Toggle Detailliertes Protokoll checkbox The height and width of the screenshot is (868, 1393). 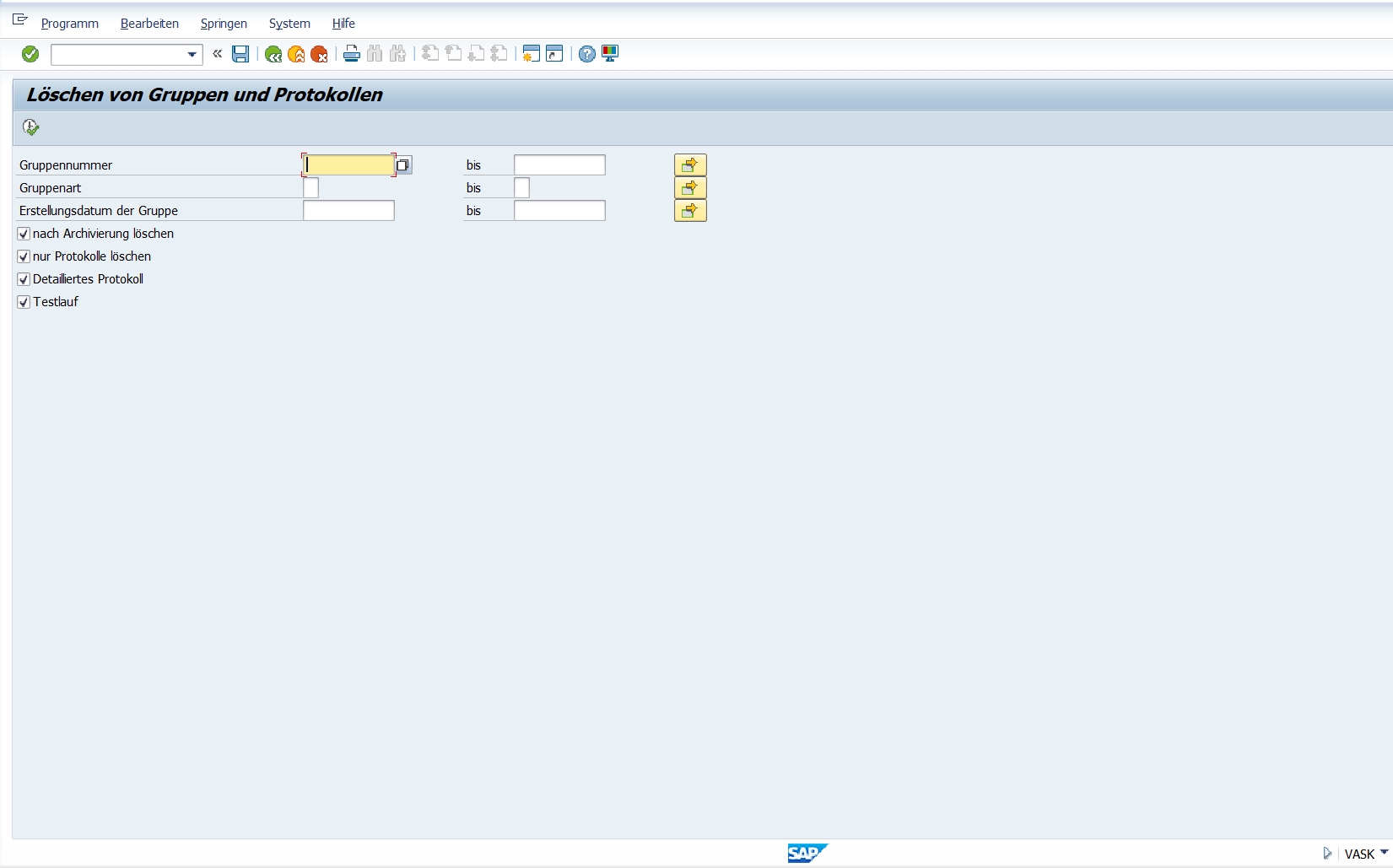coord(24,279)
